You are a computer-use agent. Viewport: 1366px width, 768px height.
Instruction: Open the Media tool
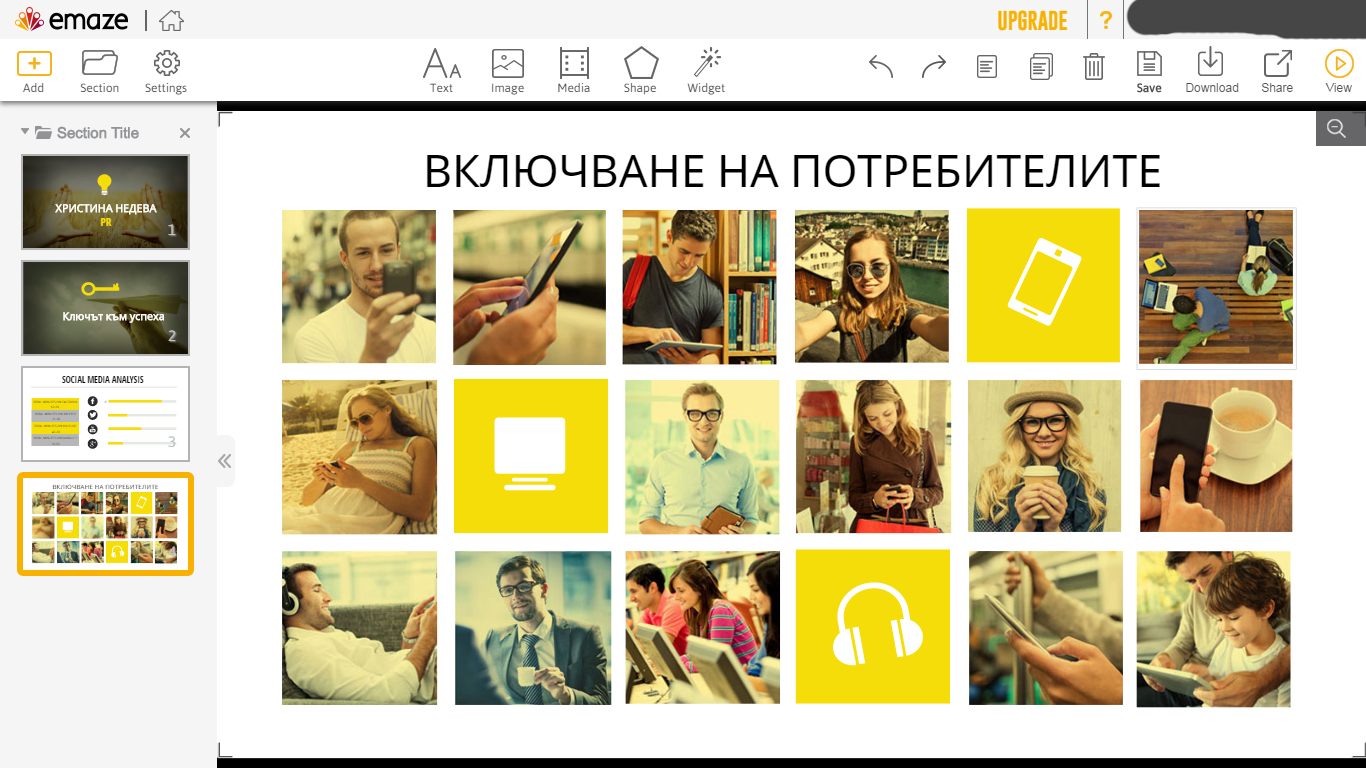[573, 65]
